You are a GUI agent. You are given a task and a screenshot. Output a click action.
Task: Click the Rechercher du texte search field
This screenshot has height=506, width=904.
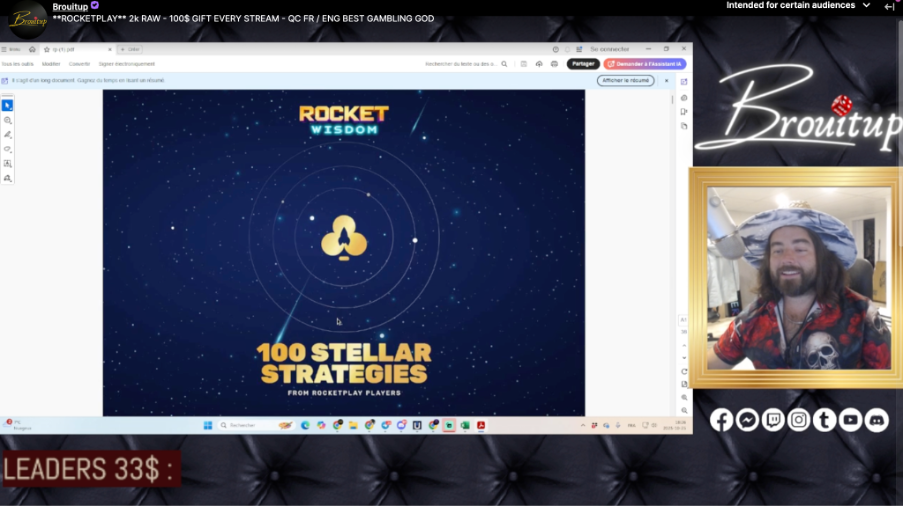click(460, 64)
